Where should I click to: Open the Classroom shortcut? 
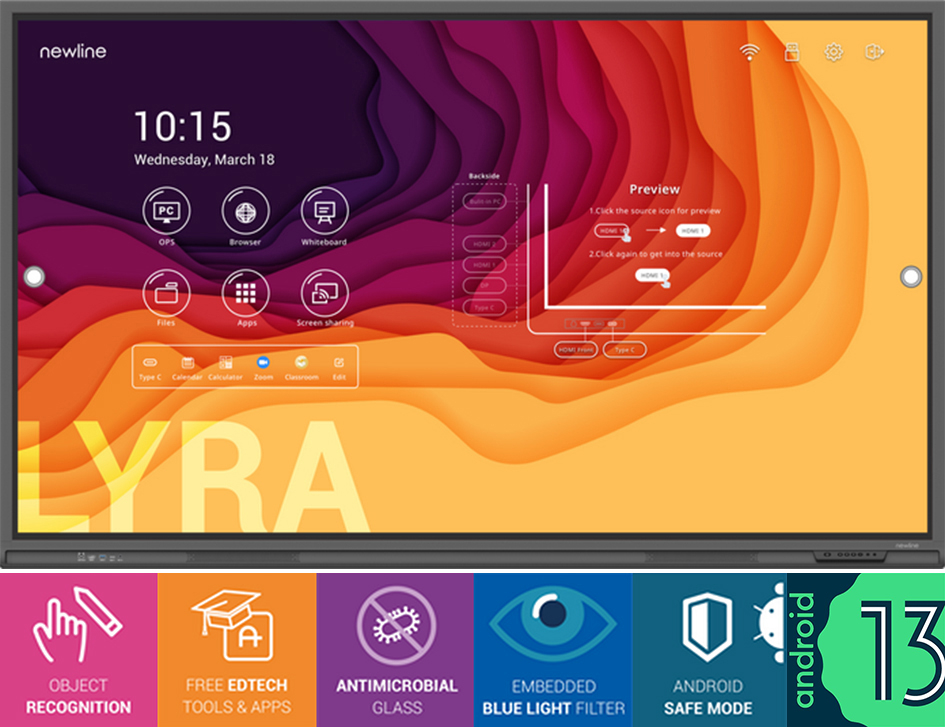[301, 368]
